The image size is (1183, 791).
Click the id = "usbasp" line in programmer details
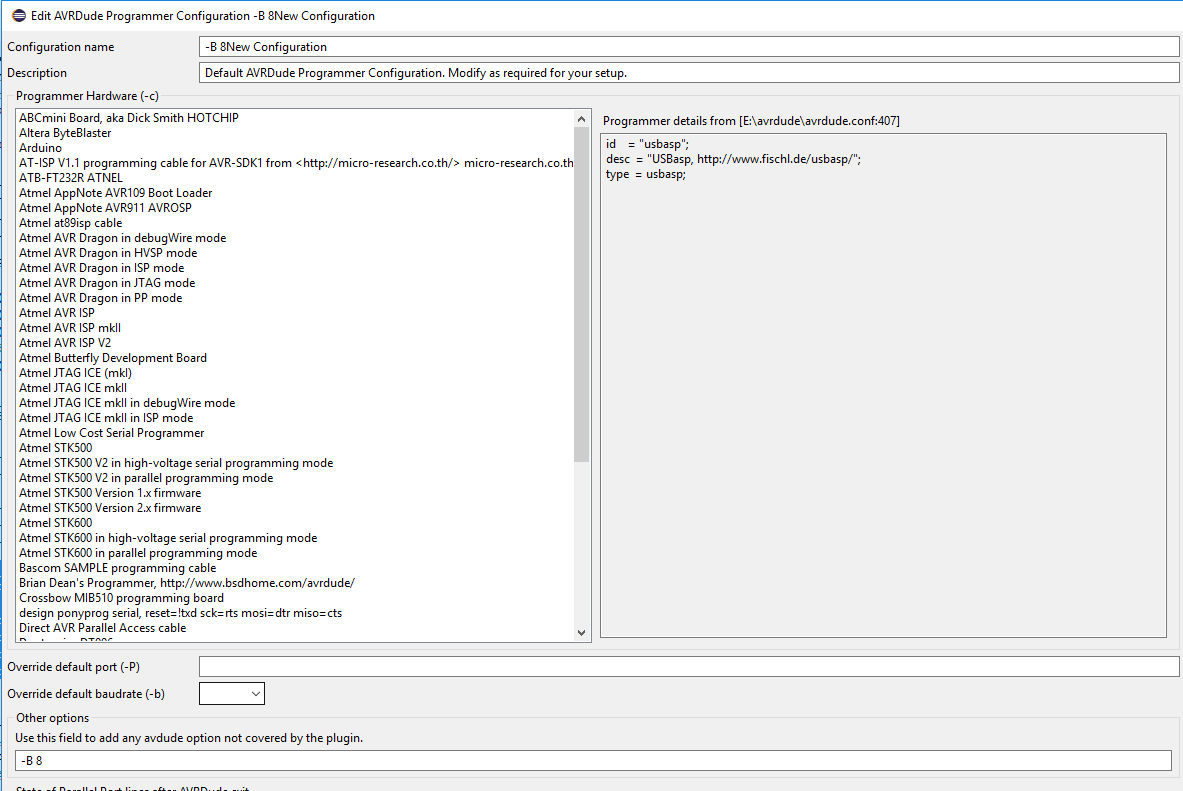click(x=647, y=144)
